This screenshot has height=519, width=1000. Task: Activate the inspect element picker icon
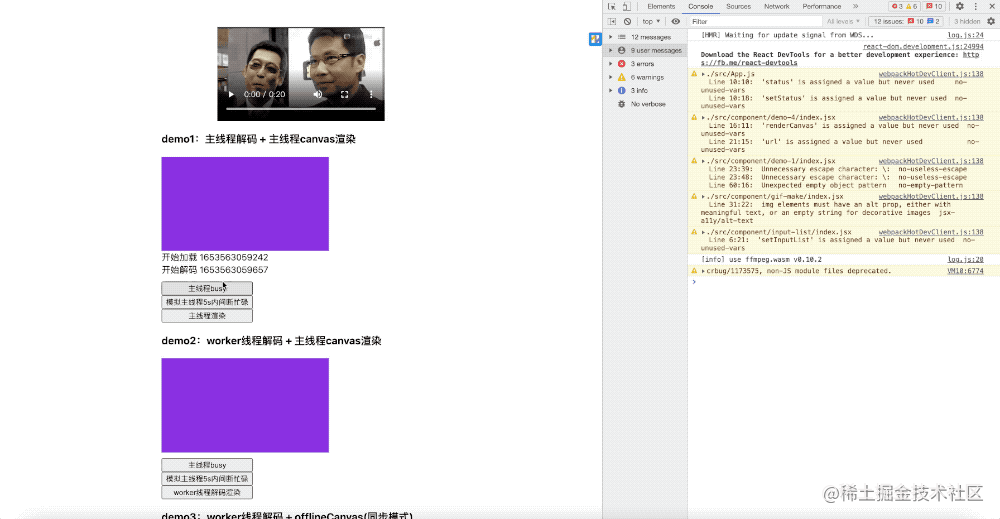coord(612,6)
